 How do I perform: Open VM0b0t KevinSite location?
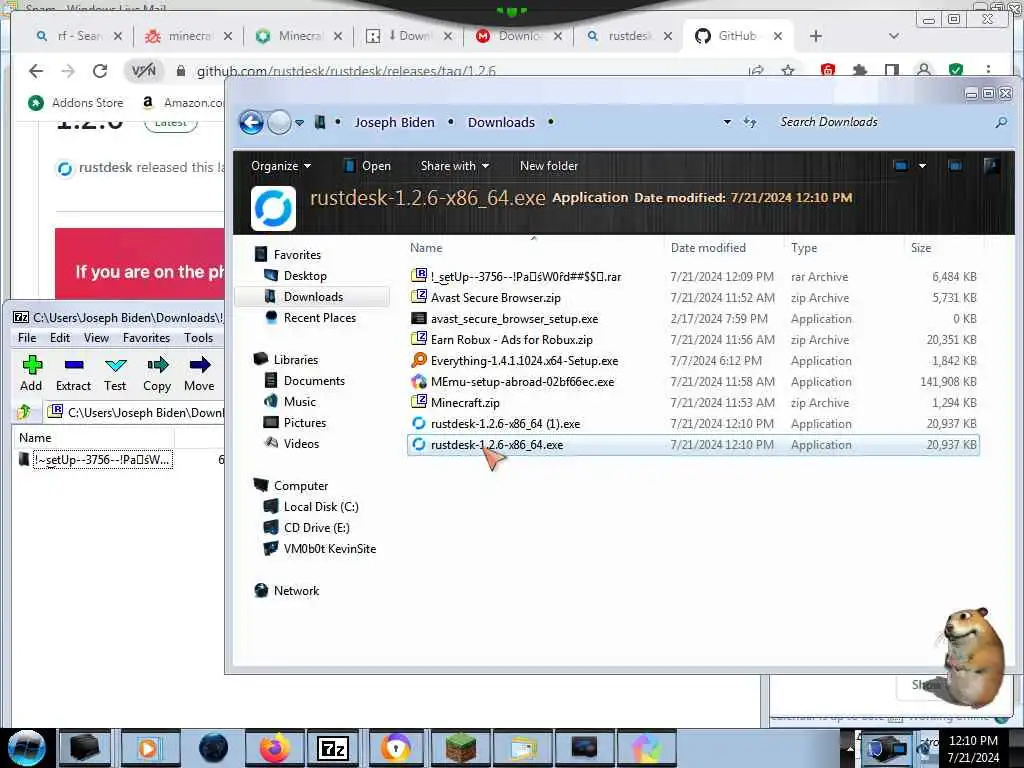pos(330,549)
